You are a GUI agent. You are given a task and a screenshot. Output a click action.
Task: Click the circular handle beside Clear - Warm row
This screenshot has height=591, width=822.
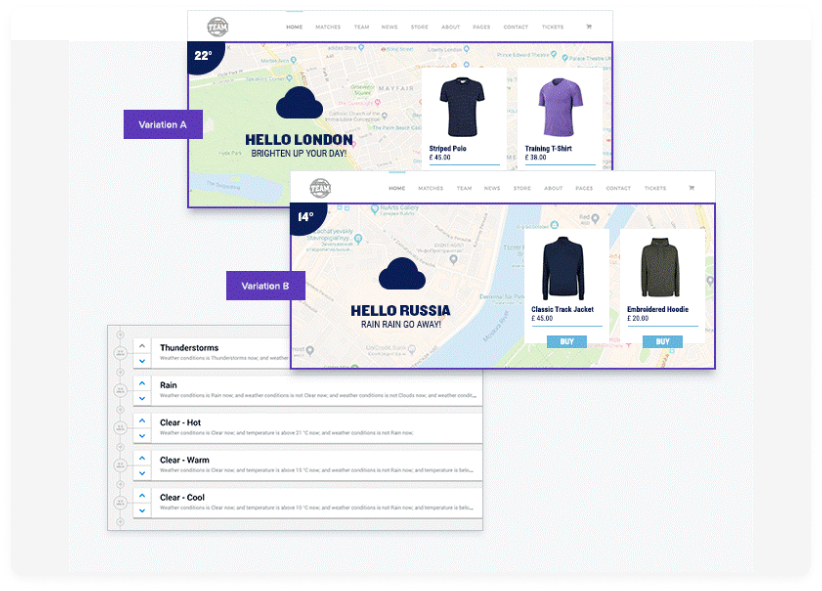pyautogui.click(x=121, y=465)
